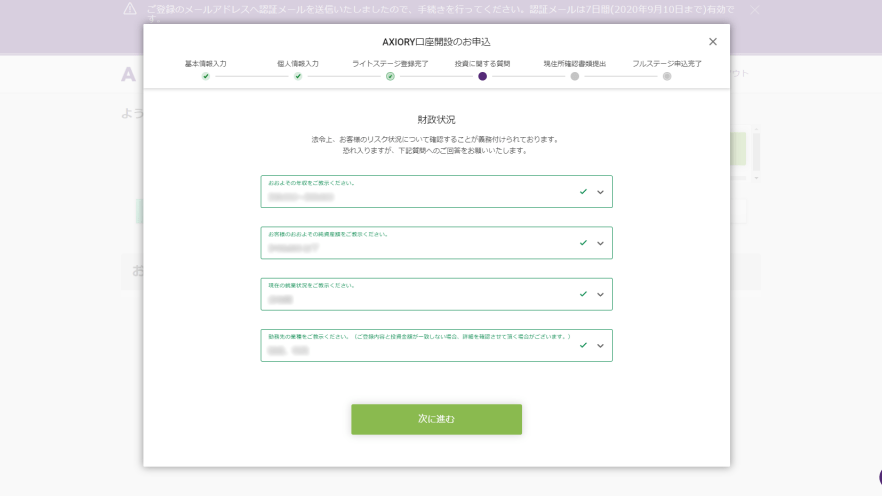Expand the 年収 dropdown arrow

click(x=600, y=192)
